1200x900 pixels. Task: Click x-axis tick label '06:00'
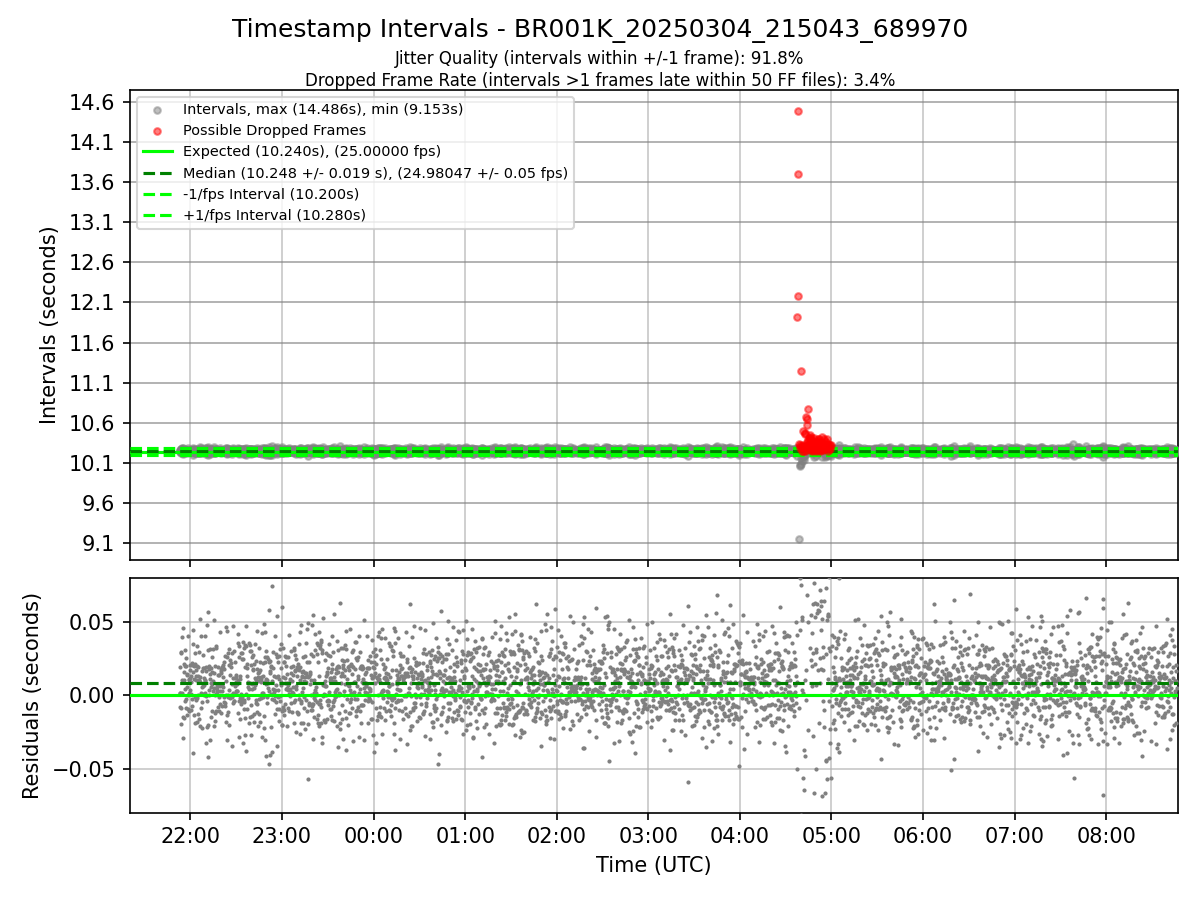coord(922,834)
